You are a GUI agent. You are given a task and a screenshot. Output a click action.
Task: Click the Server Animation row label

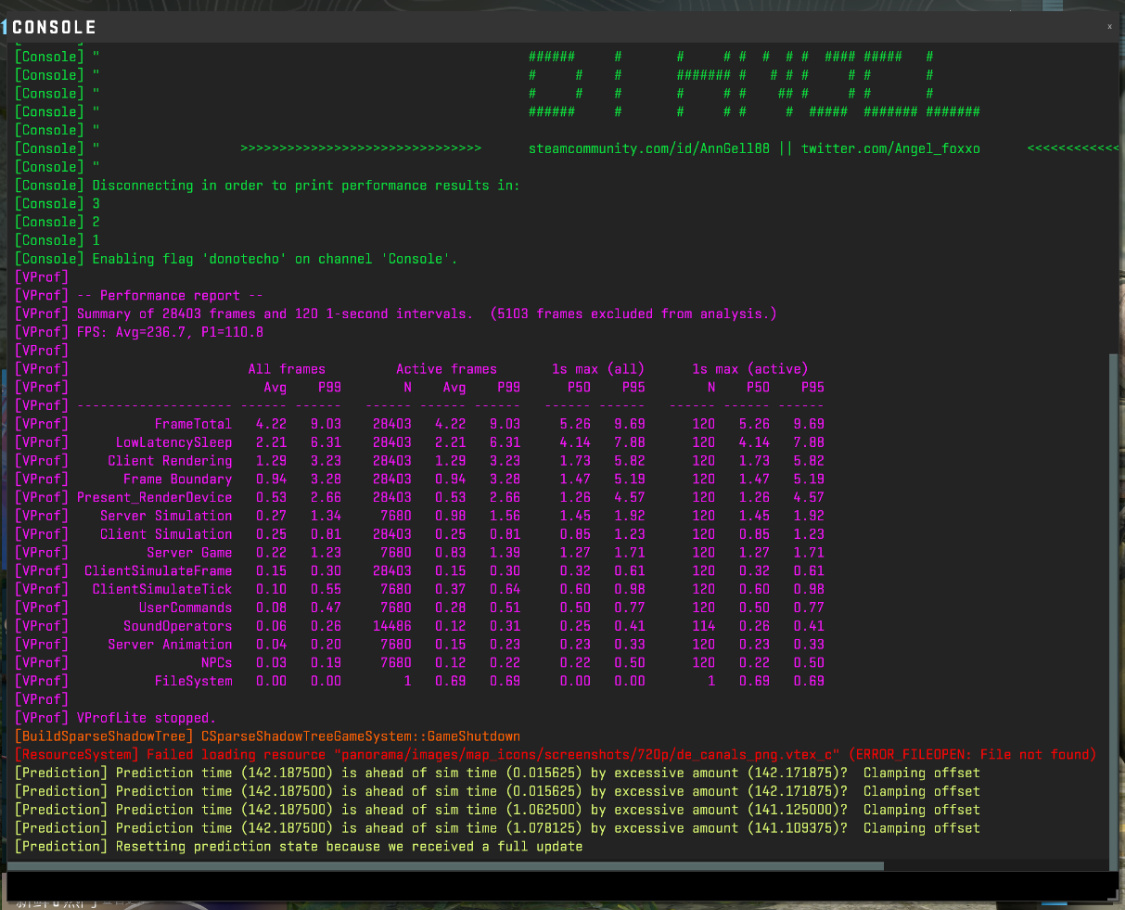(170, 644)
